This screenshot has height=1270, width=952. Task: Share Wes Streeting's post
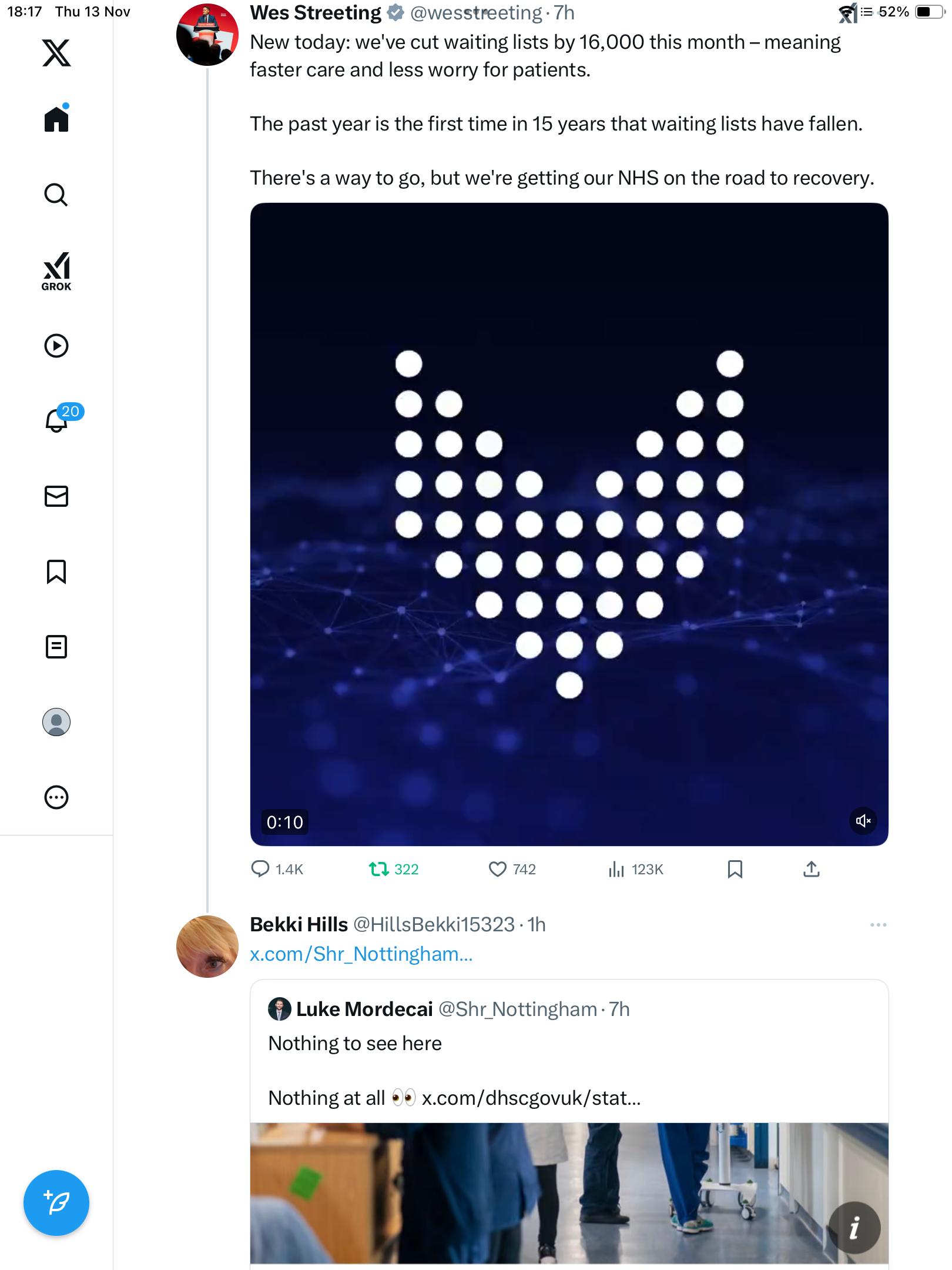(812, 869)
